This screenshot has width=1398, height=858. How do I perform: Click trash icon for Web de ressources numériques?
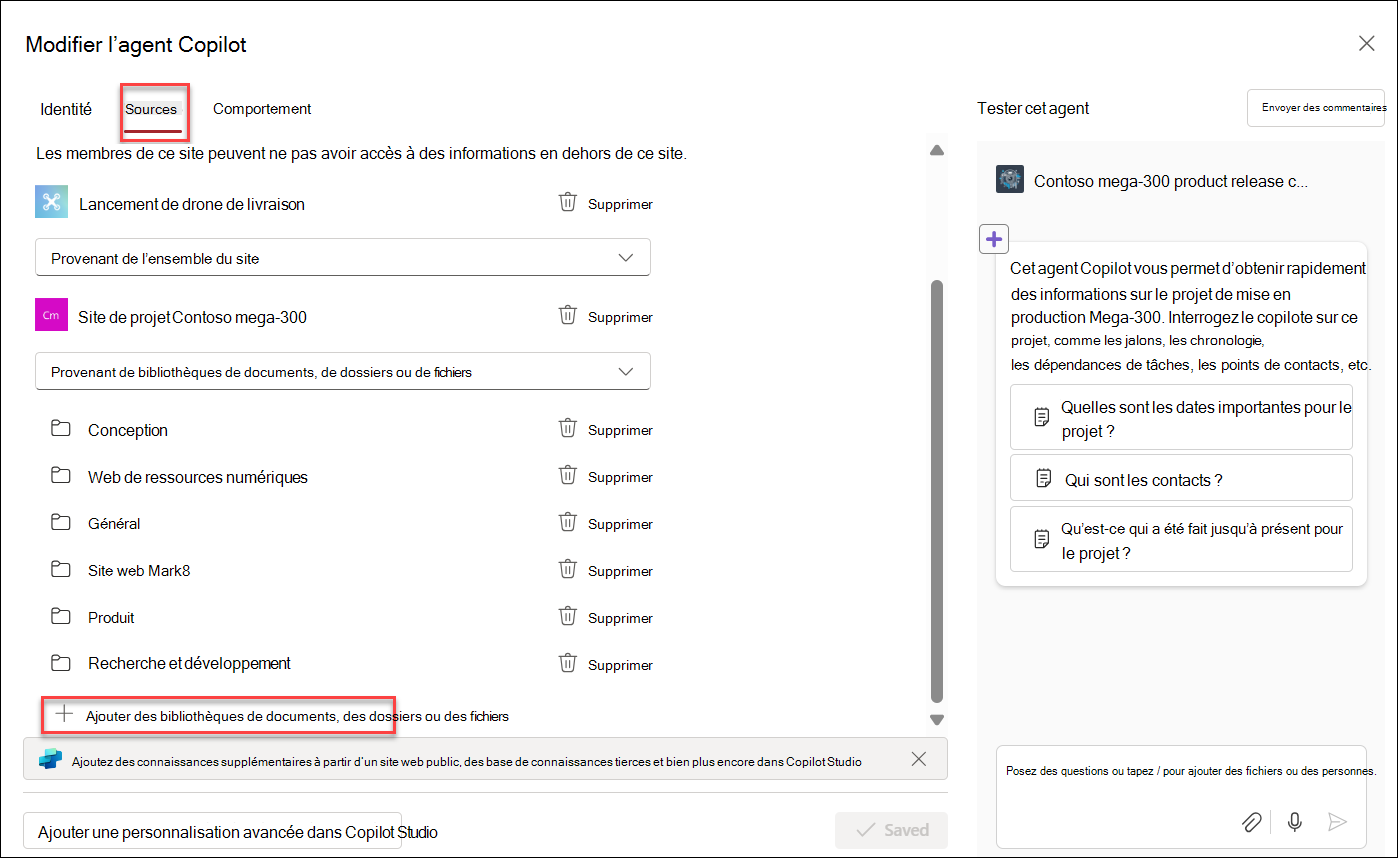[567, 476]
